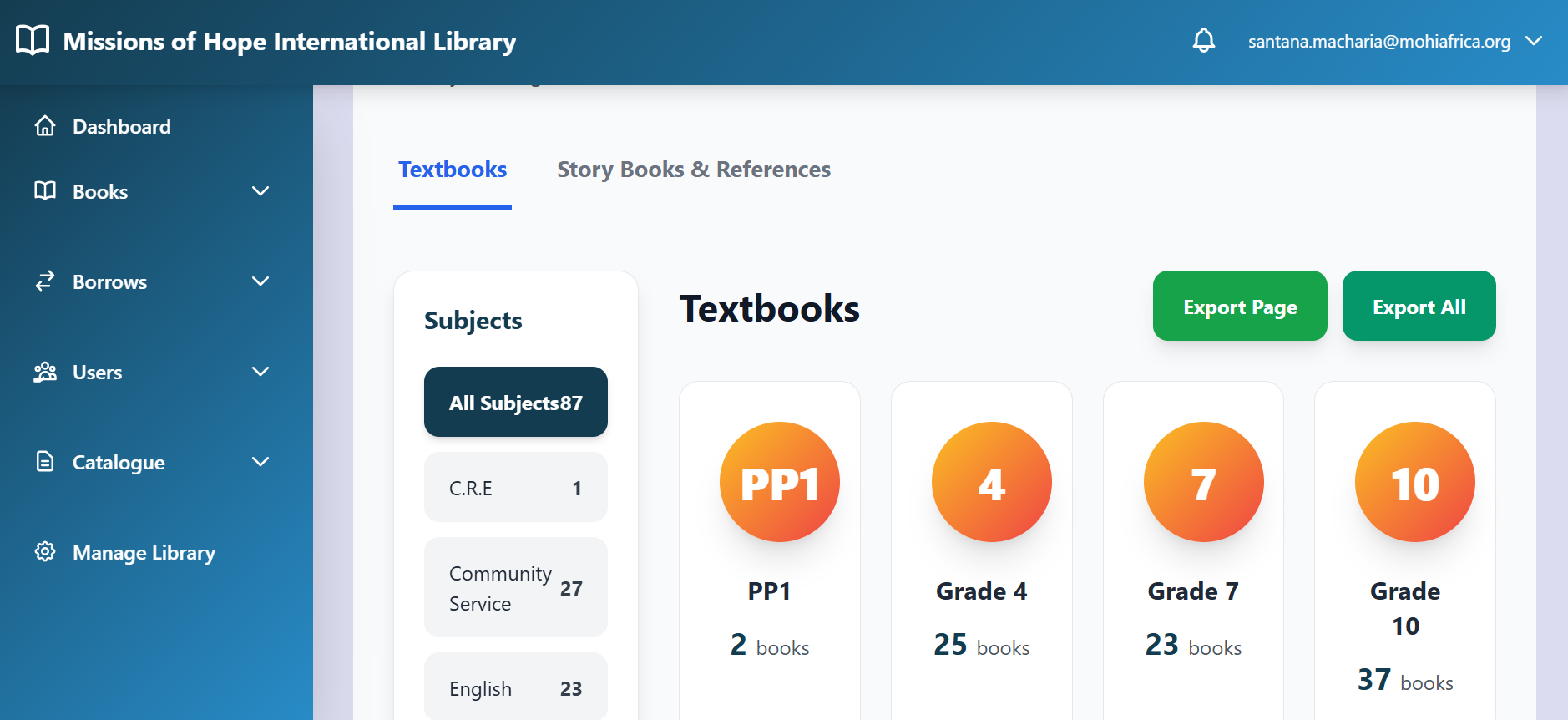
Task: Open Story Books & References tab
Action: tap(693, 170)
